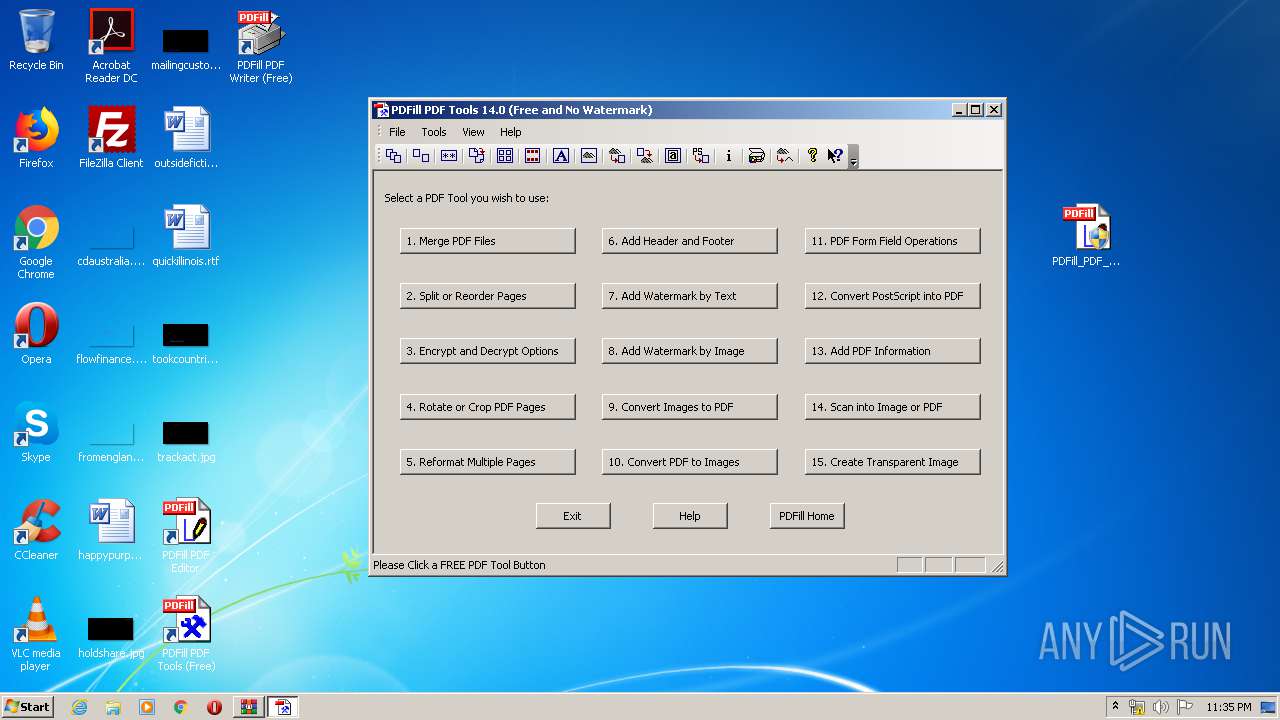The image size is (1280, 720).
Task: Expand the toolbar options dropdown arrow
Action: pyautogui.click(x=853, y=157)
